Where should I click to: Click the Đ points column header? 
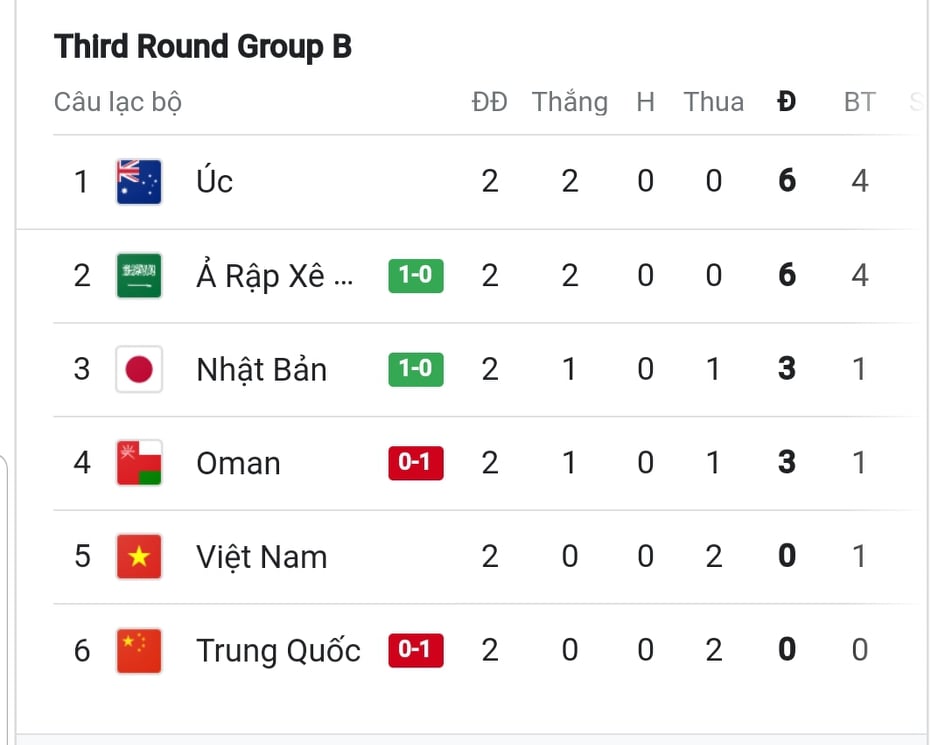[x=786, y=102]
